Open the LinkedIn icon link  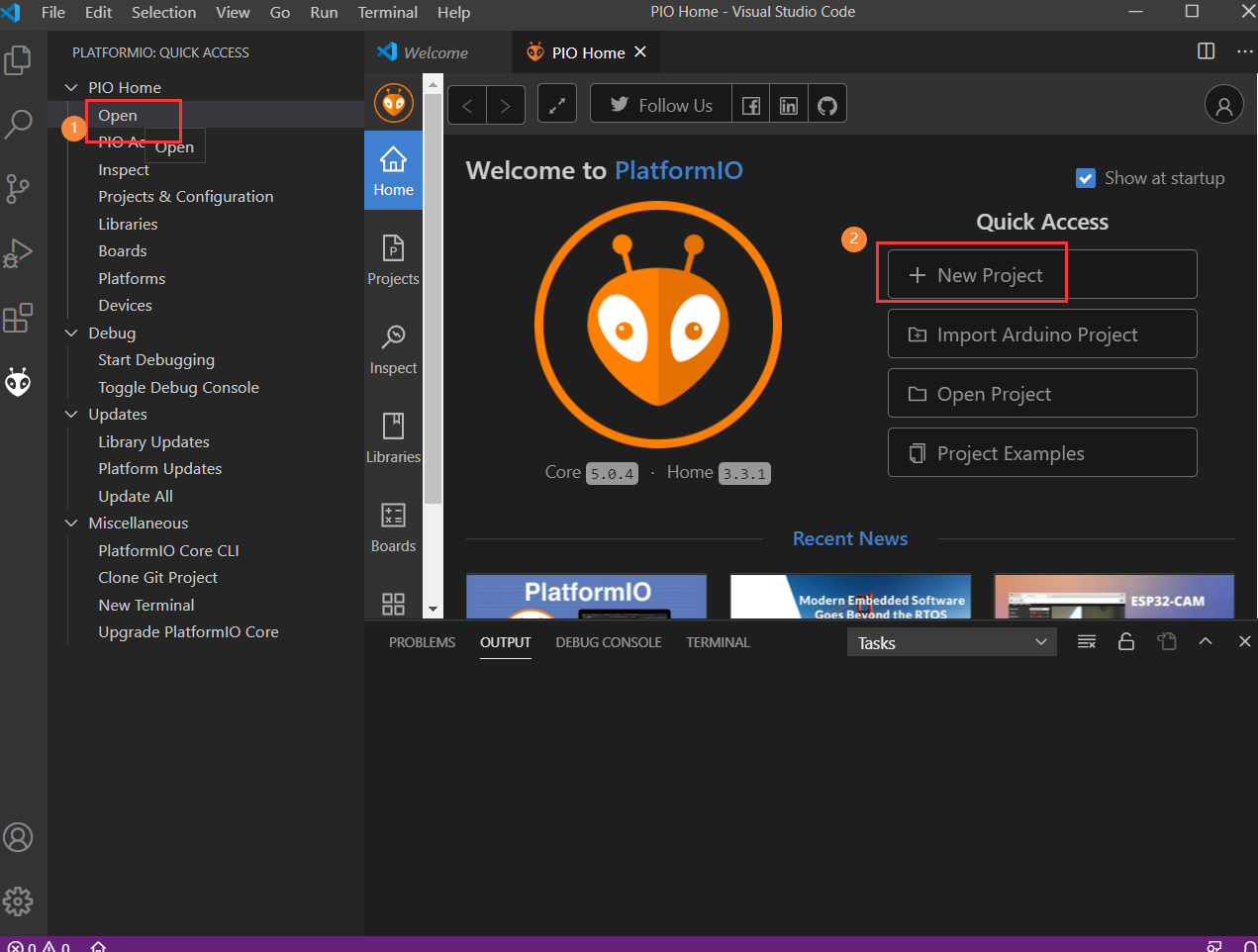click(789, 105)
